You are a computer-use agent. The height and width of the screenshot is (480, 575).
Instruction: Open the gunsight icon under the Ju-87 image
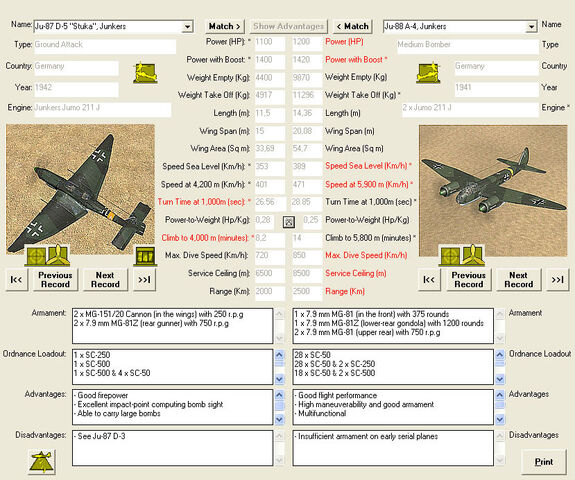click(x=36, y=256)
